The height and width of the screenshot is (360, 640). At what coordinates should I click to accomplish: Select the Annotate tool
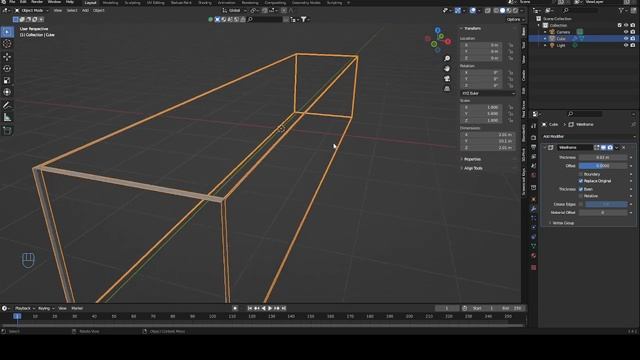[x=7, y=105]
